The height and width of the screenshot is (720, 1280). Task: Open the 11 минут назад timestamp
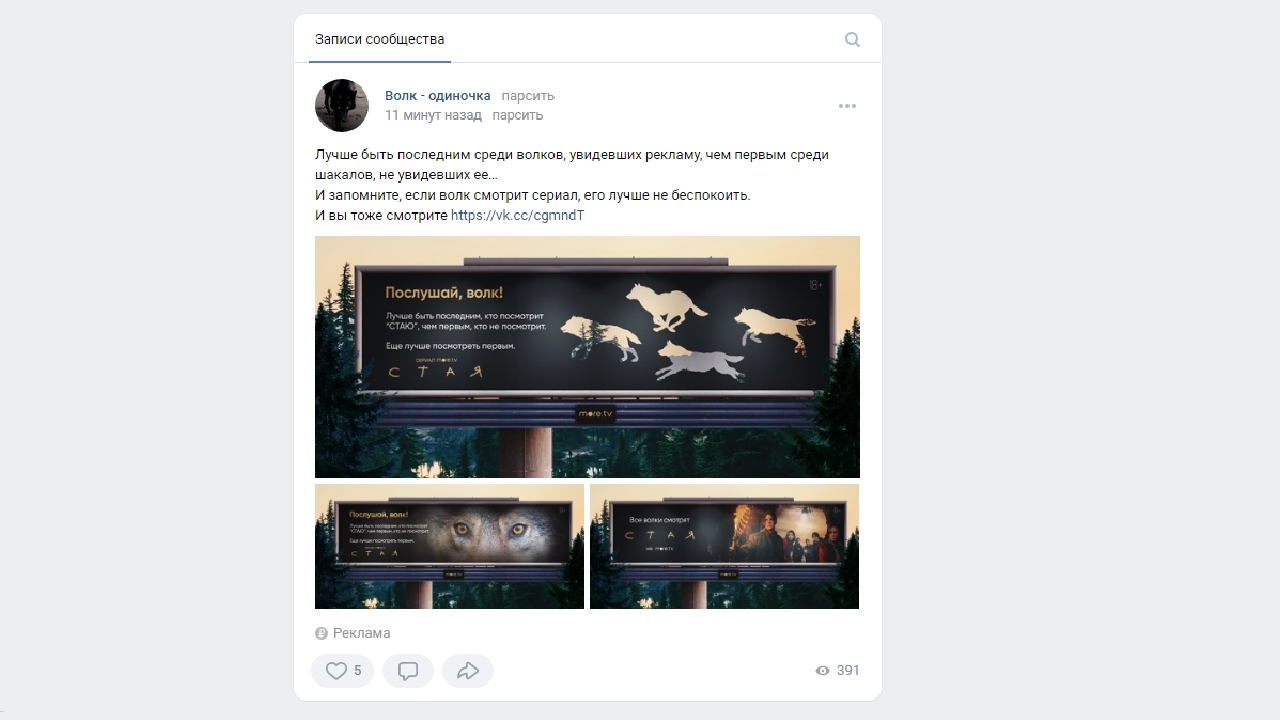pyautogui.click(x=433, y=115)
